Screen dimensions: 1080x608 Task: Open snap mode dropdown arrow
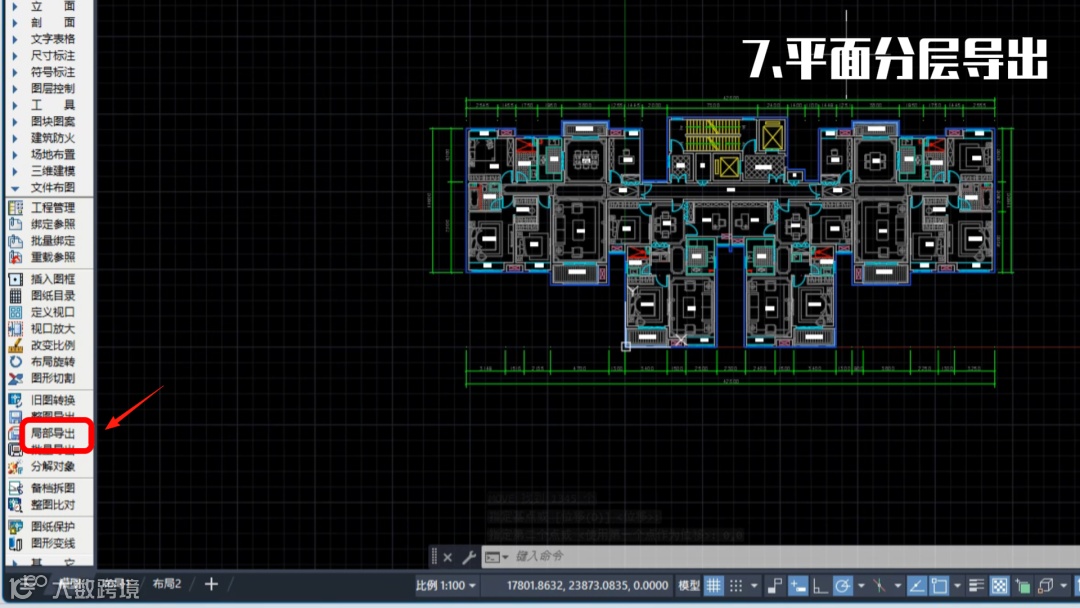(x=754, y=586)
